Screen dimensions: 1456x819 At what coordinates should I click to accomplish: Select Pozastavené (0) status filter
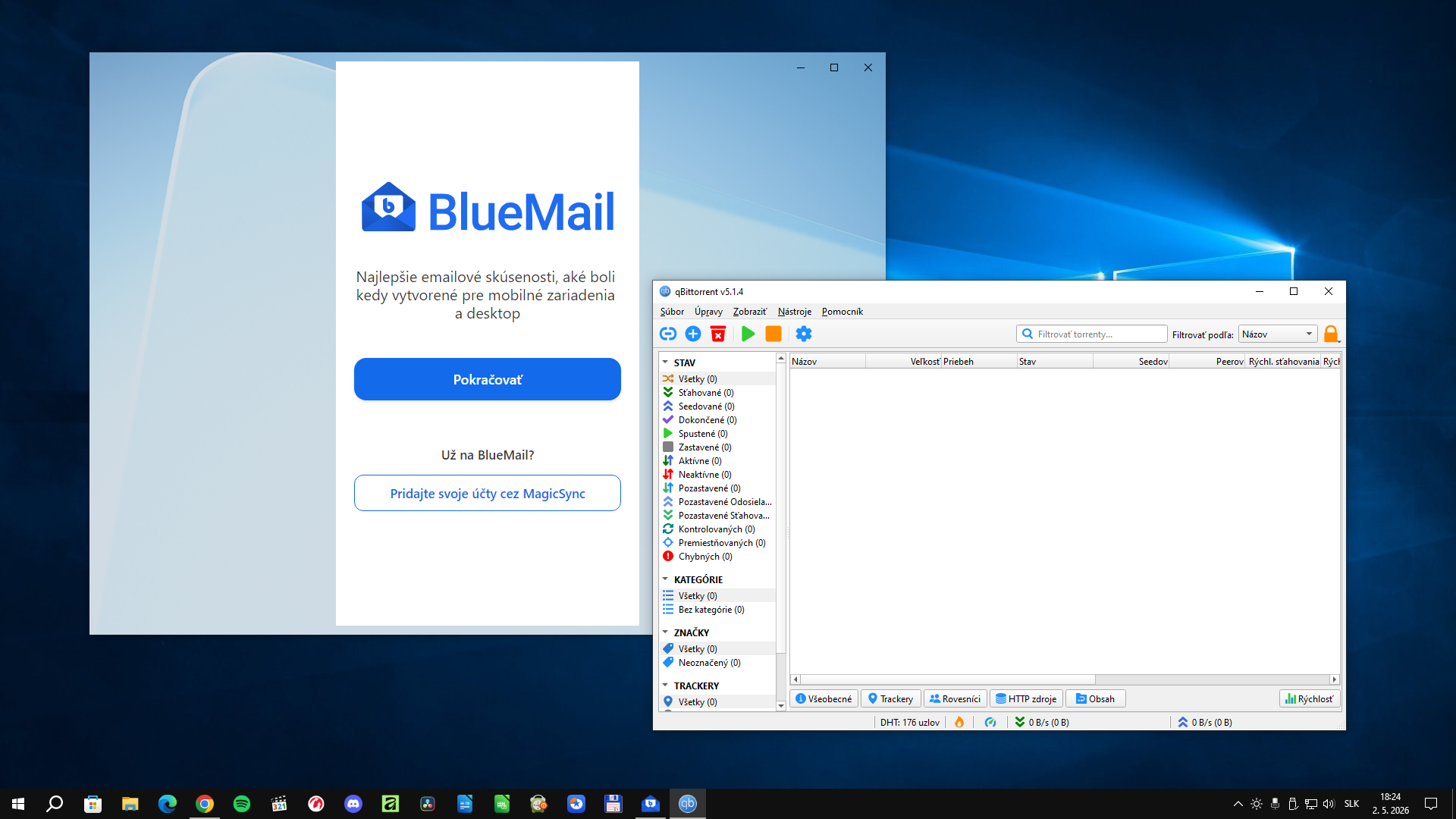pos(717,488)
